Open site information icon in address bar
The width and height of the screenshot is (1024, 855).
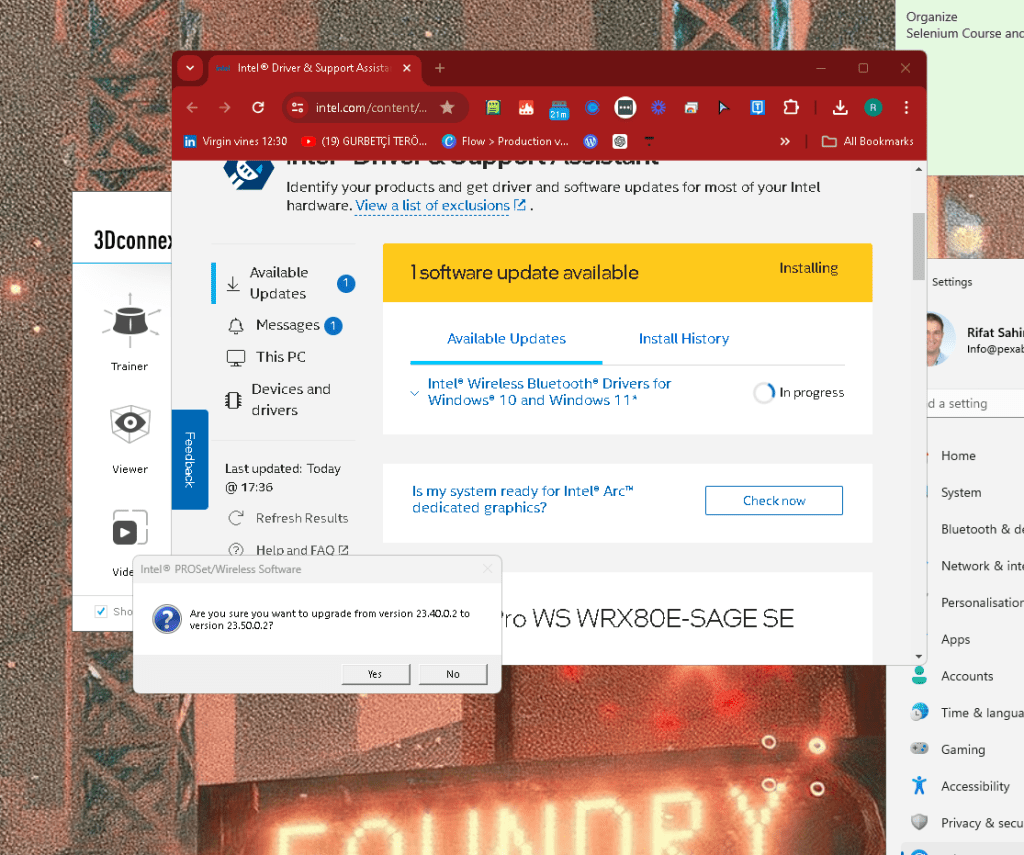point(297,107)
